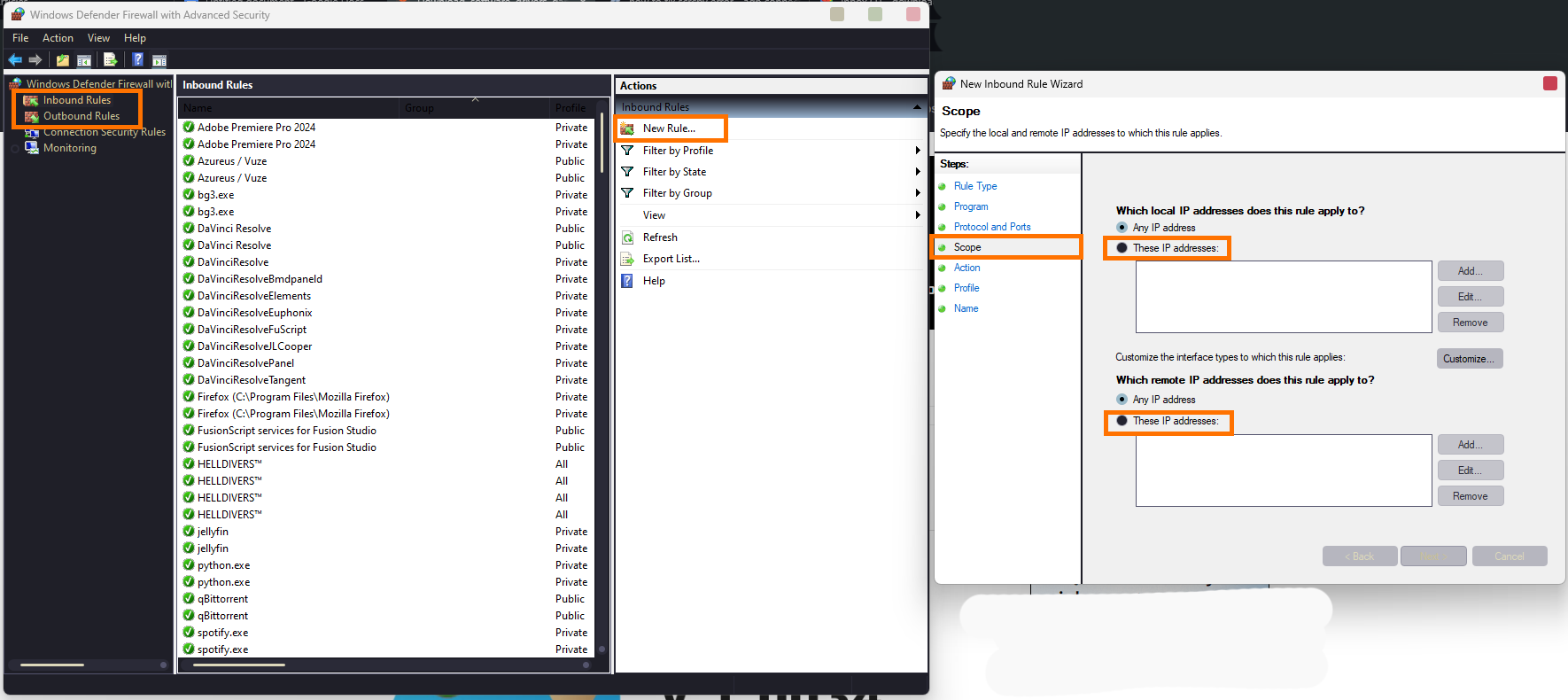Click the Outbound Rules brick-wall tree icon

(x=31, y=116)
